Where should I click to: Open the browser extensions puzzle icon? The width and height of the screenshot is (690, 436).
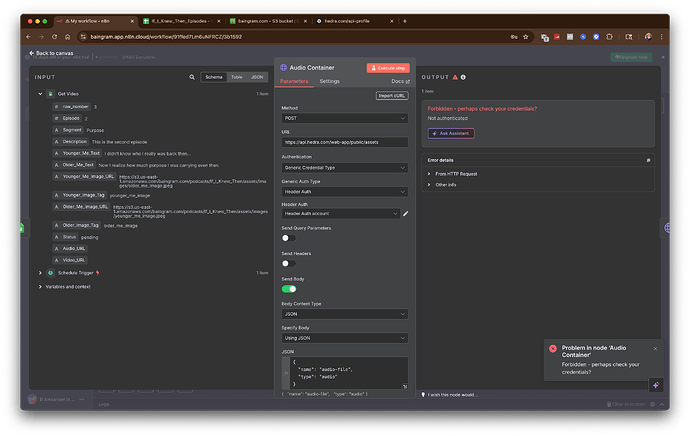[x=609, y=37]
